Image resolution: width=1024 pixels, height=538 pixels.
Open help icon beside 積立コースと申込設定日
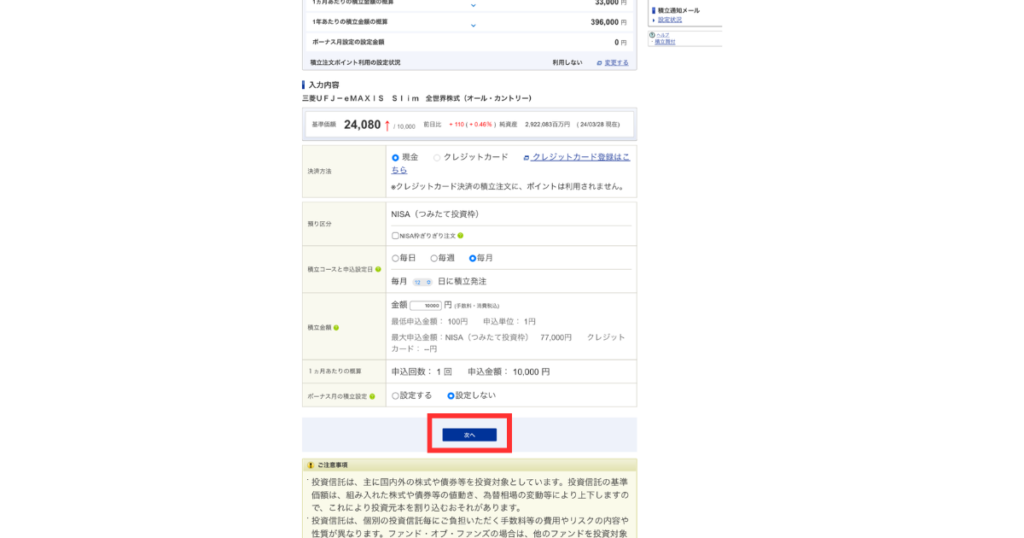click(x=378, y=269)
